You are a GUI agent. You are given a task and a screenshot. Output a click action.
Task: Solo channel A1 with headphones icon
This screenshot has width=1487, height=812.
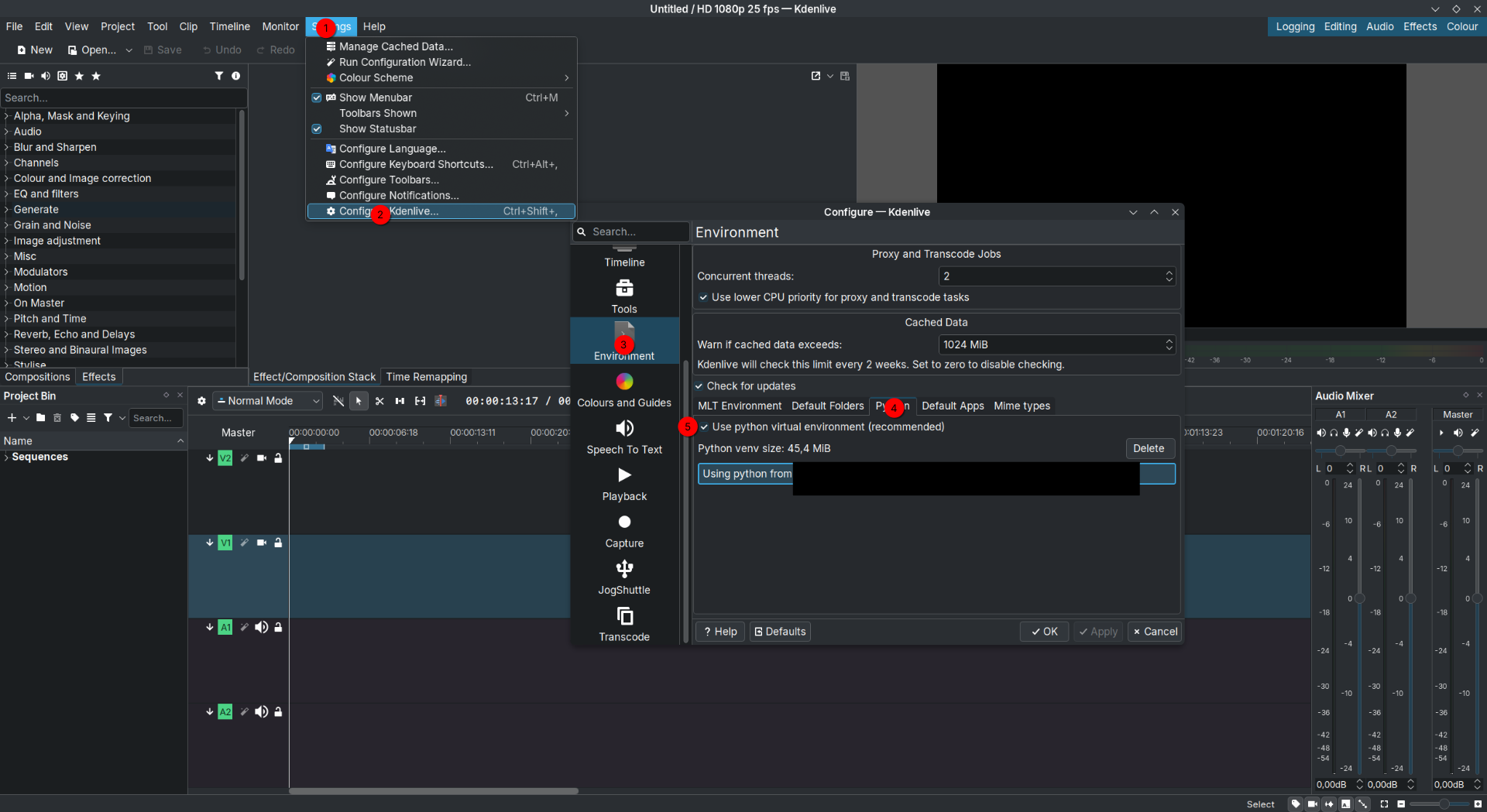(1334, 433)
